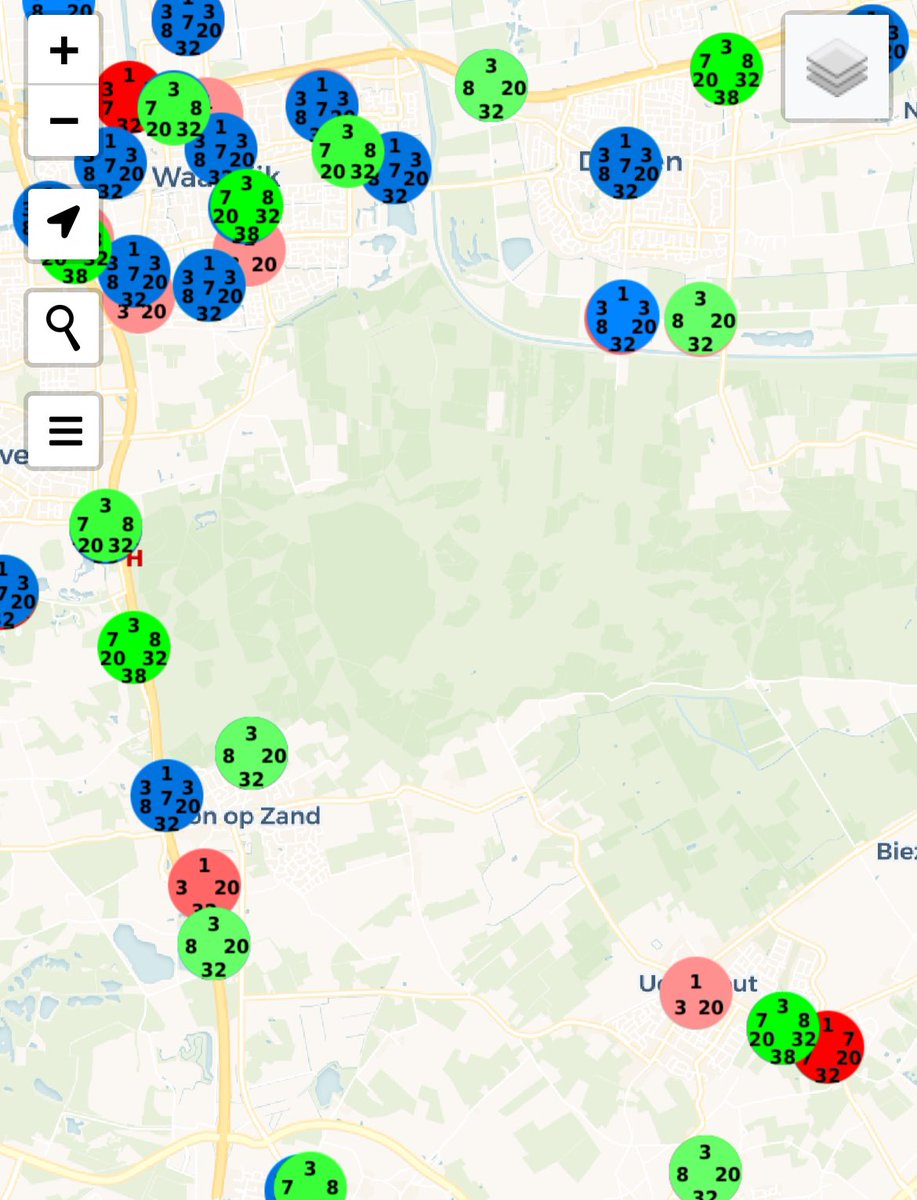Click the zoom in plus icon
The width and height of the screenshot is (917, 1200).
coord(63,50)
